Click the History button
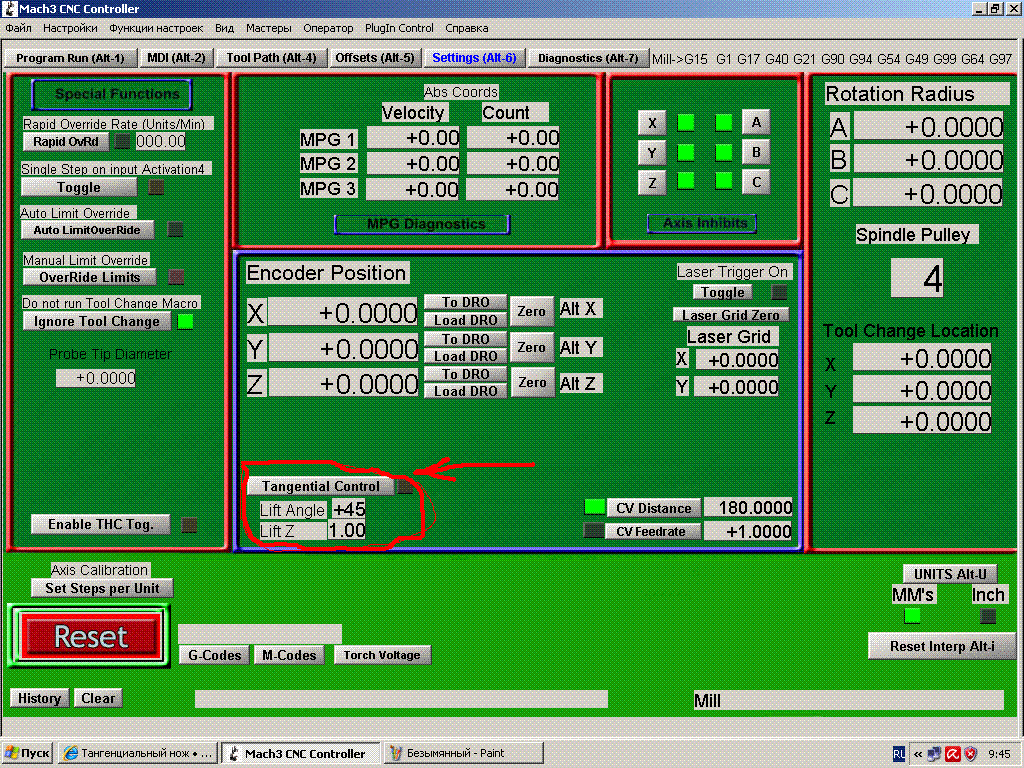 click(39, 698)
